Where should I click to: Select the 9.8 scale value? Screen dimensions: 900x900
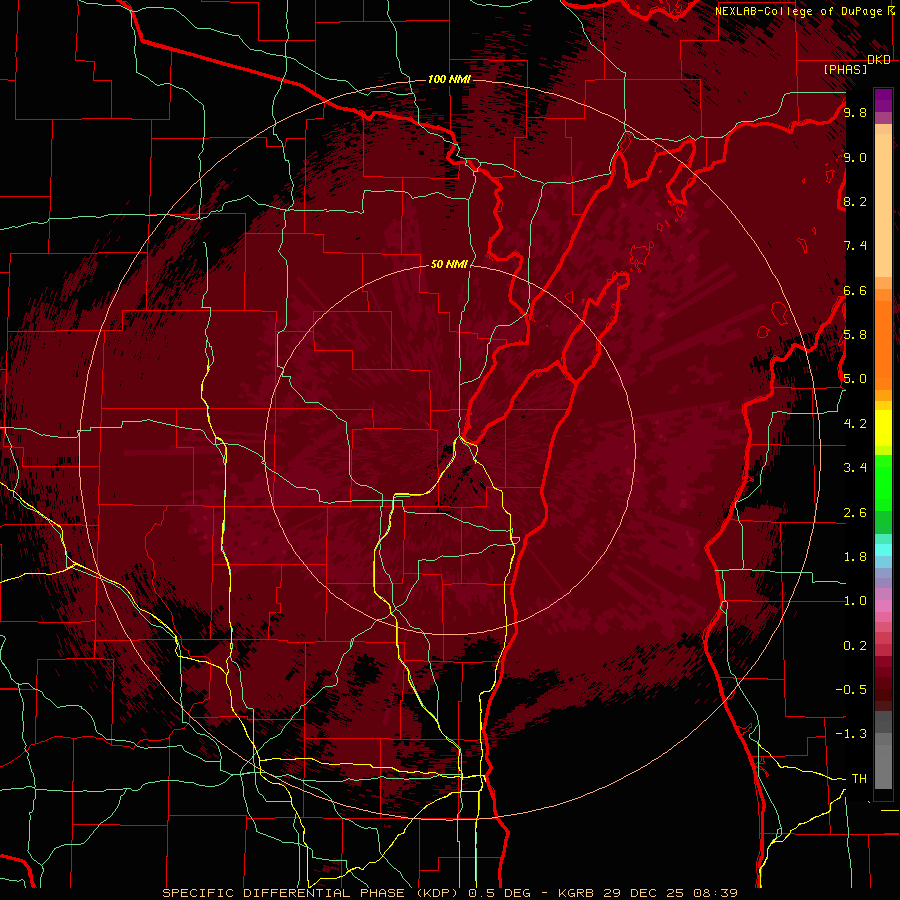click(x=855, y=112)
